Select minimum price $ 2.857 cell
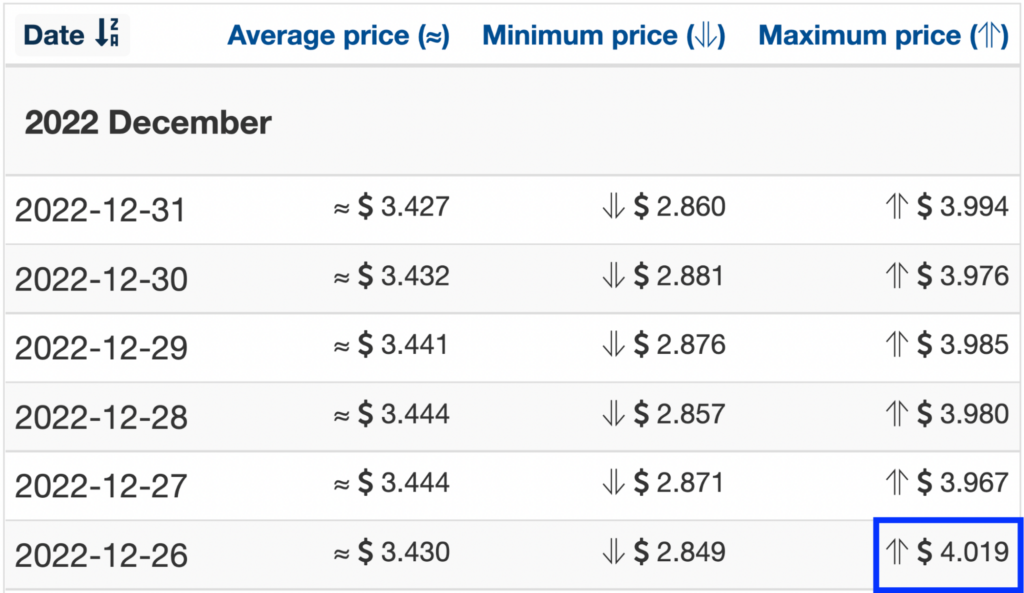 point(664,414)
